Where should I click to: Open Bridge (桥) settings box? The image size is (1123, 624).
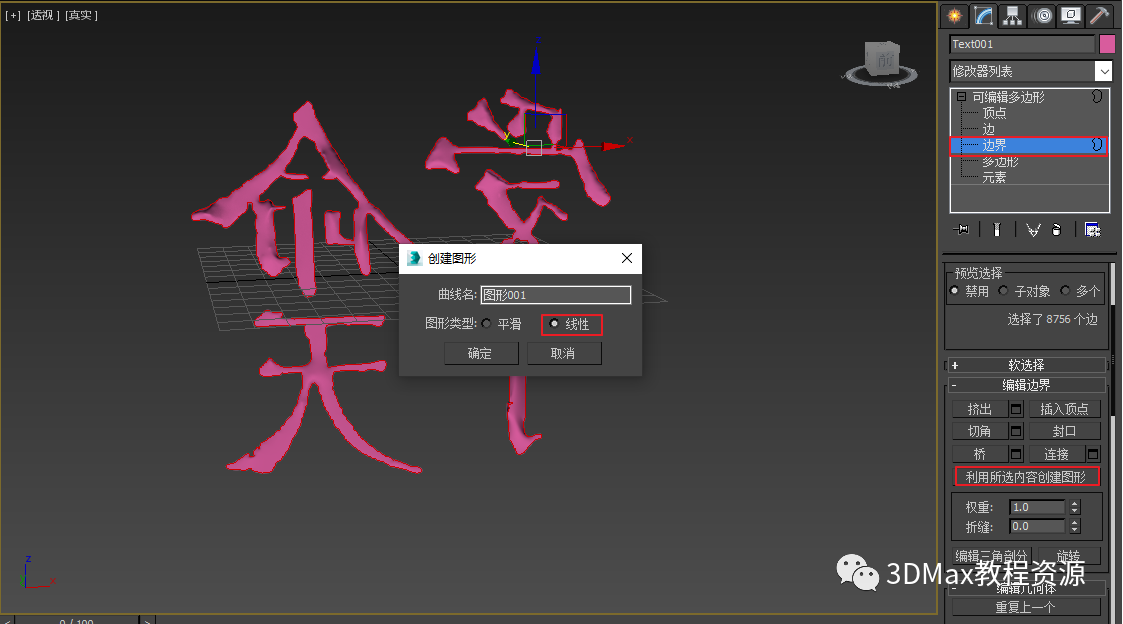(1016, 454)
